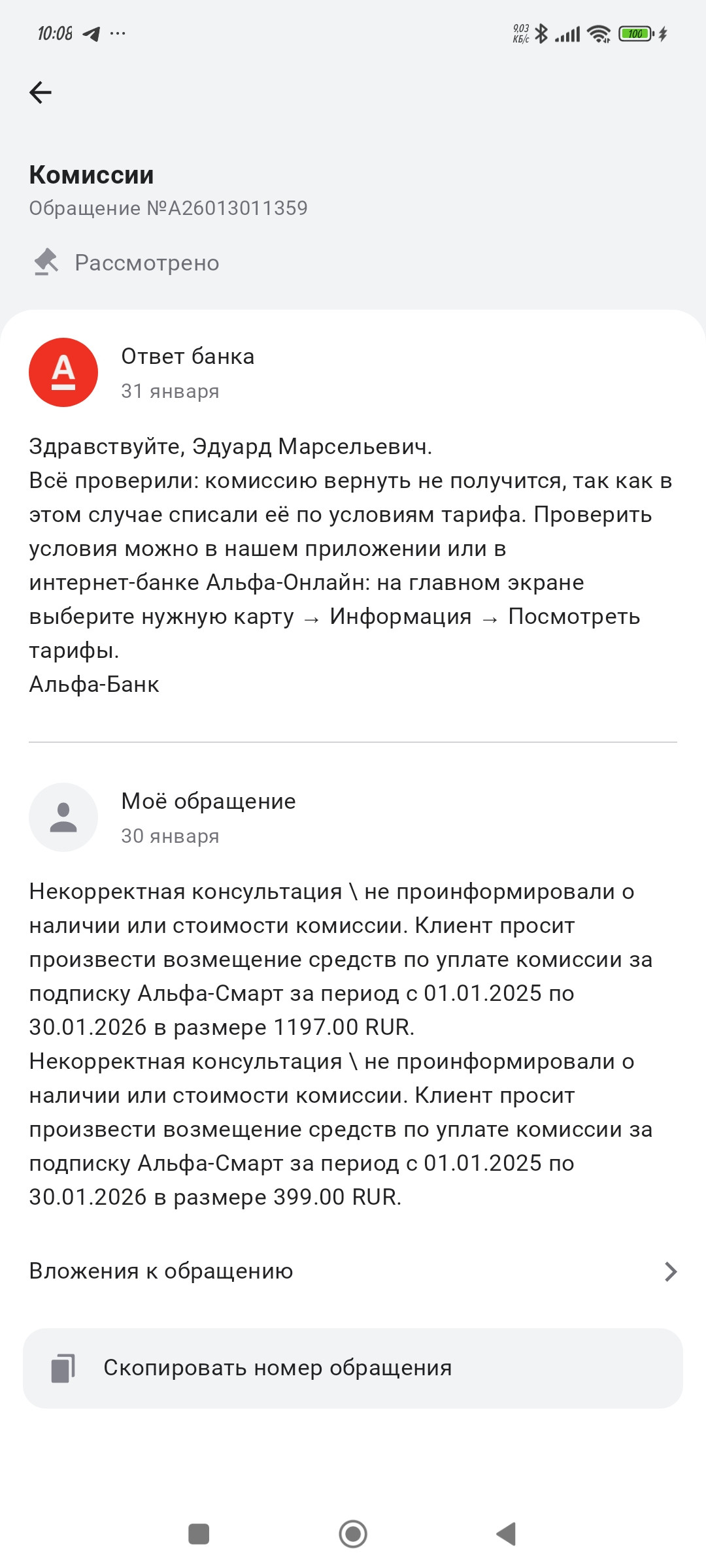The width and height of the screenshot is (706, 1568).
Task: Tap the "Комиссии" page title
Action: 92,174
